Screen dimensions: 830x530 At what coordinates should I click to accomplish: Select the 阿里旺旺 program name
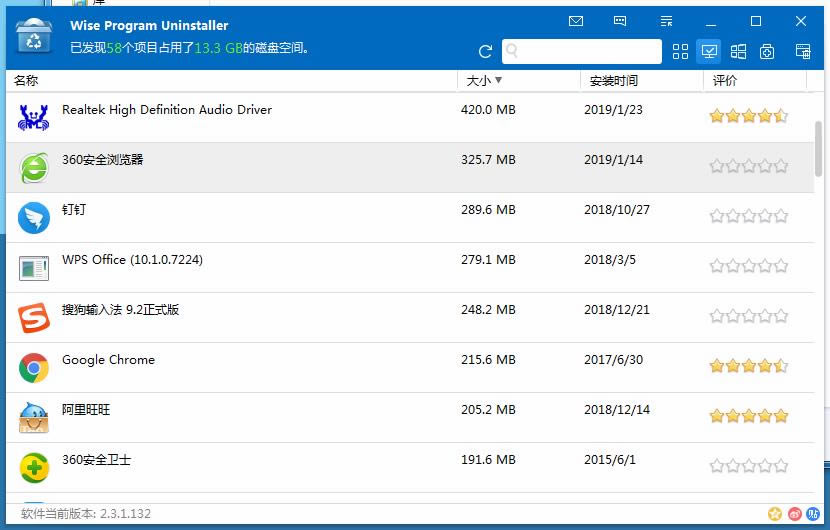86,409
